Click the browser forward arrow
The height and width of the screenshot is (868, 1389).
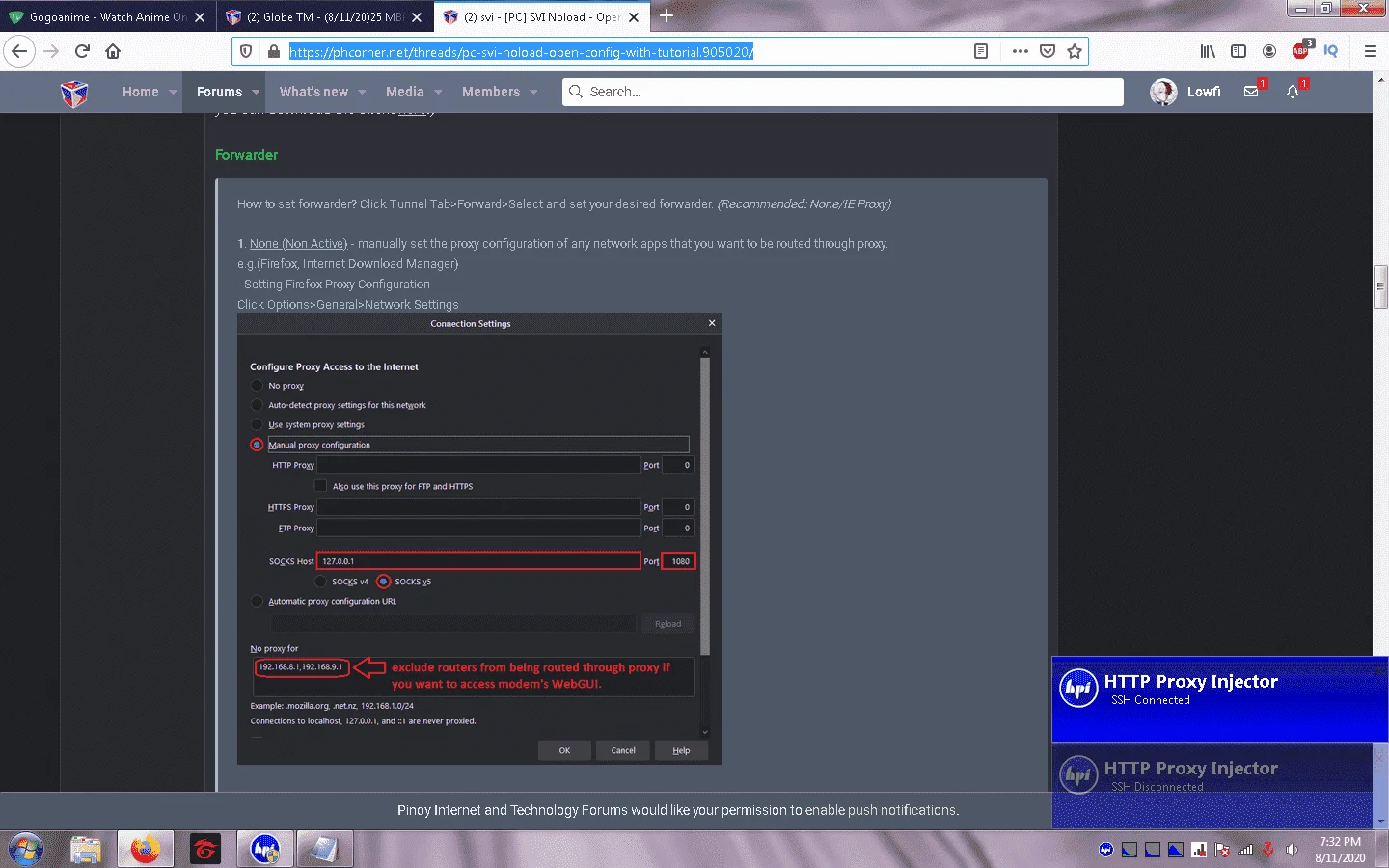[51, 51]
